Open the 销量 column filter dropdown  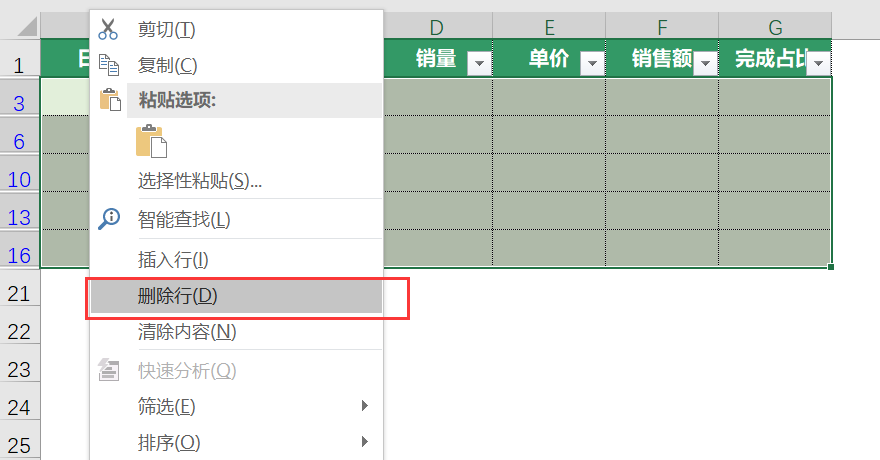tap(479, 63)
